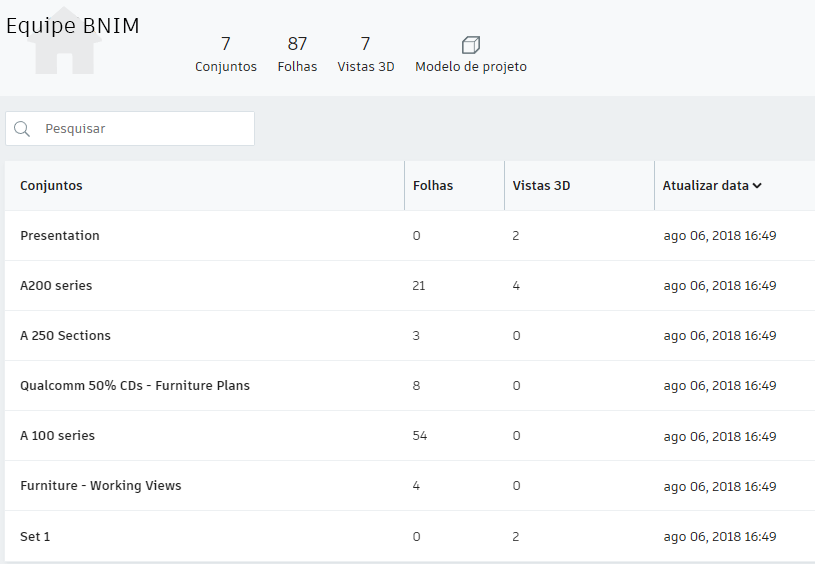The height and width of the screenshot is (564, 815).
Task: Click the Modelo de projeto cube icon
Action: [471, 45]
